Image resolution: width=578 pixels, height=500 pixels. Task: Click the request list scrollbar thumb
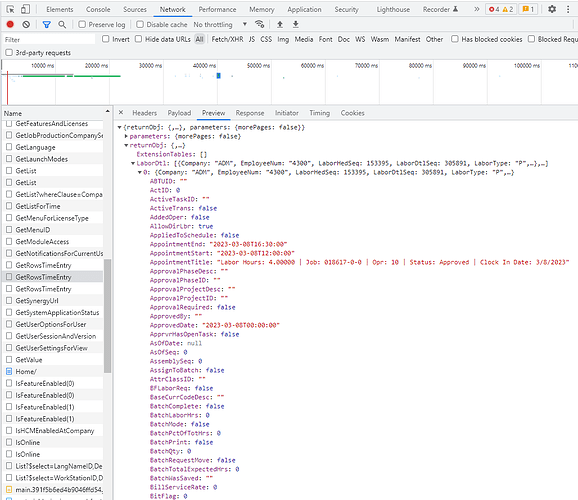pyautogui.click(x=107, y=316)
